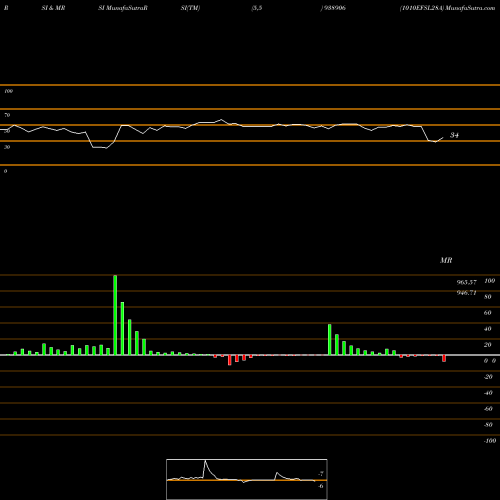Click the "-6" label in the mini chart
This screenshot has width=500, height=500.
(x=321, y=486)
